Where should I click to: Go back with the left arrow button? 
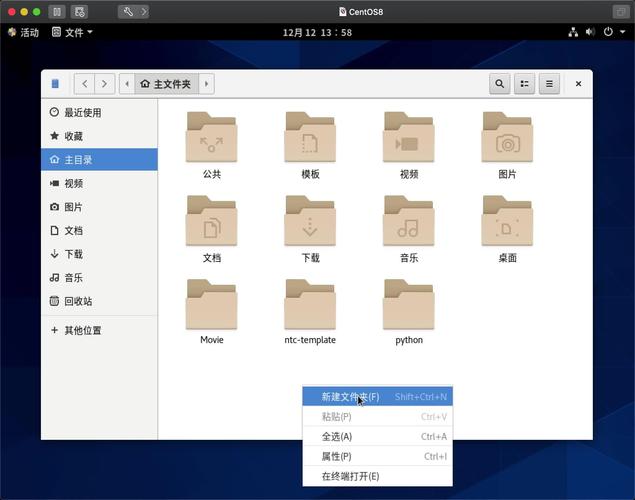(85, 84)
